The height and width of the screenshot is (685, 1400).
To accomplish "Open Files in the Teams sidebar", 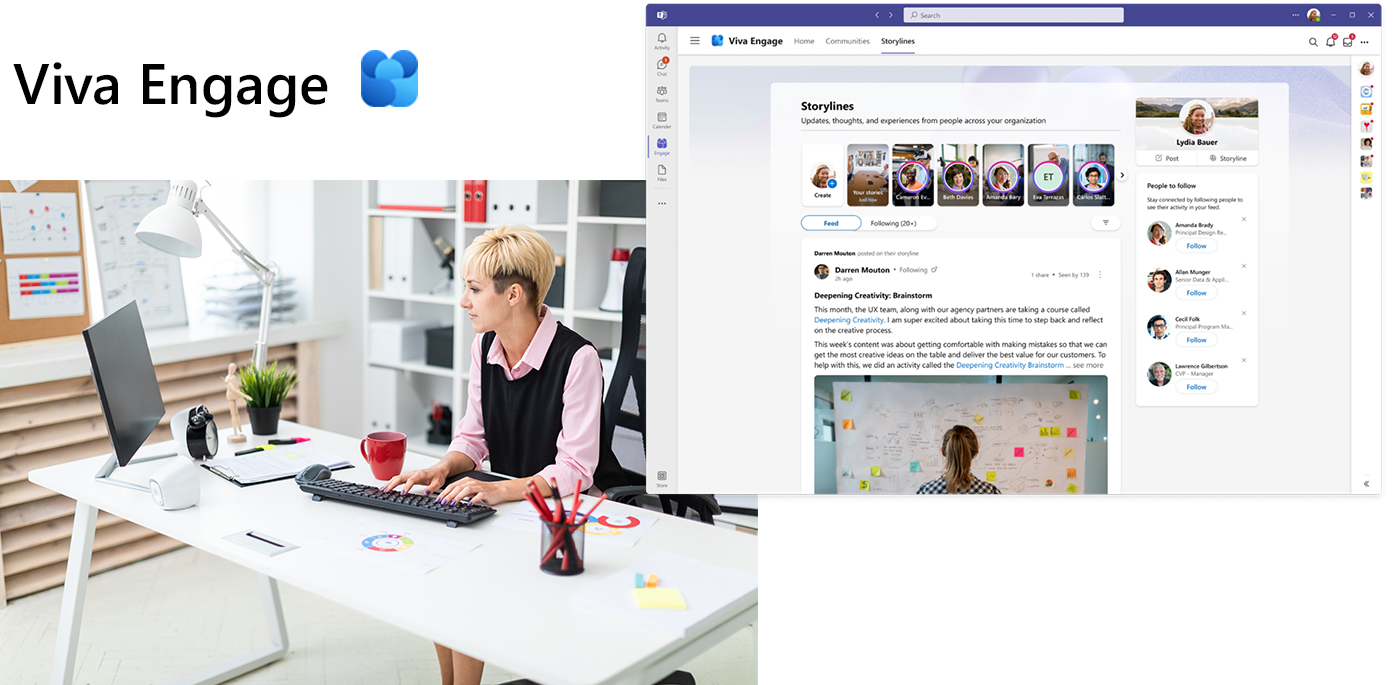I will tap(661, 172).
